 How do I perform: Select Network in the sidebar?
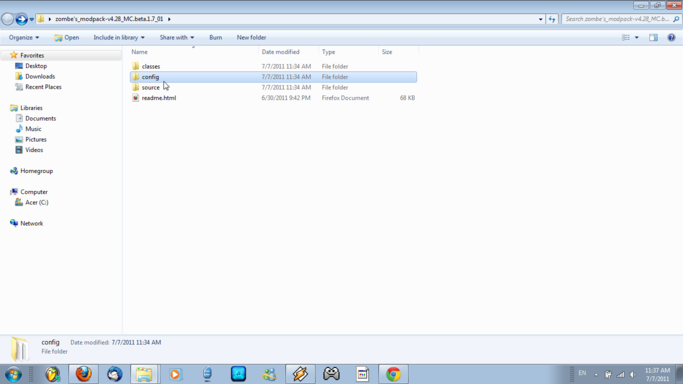tap(31, 223)
